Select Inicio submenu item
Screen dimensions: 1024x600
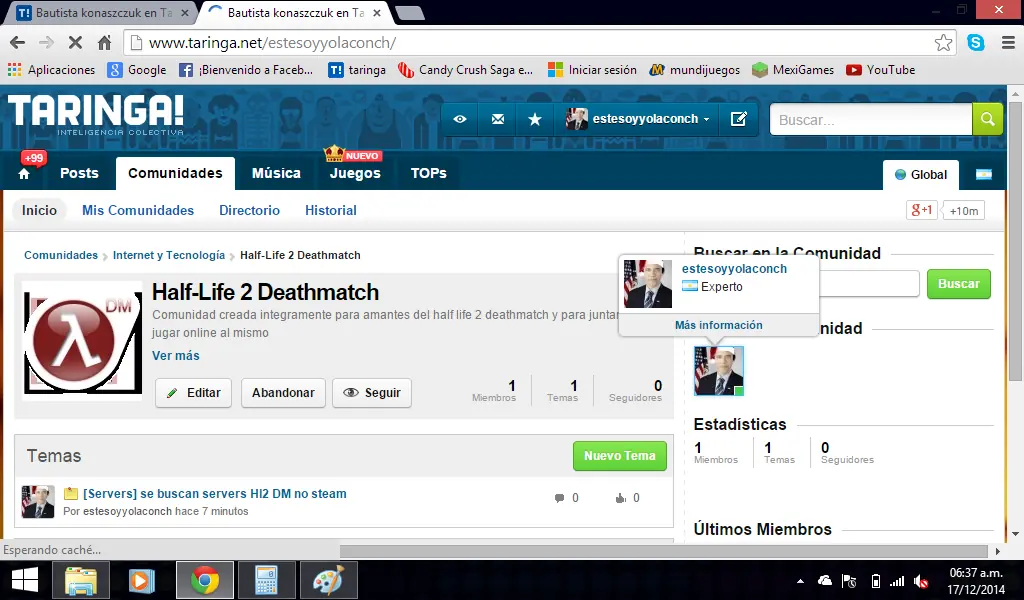(x=39, y=210)
